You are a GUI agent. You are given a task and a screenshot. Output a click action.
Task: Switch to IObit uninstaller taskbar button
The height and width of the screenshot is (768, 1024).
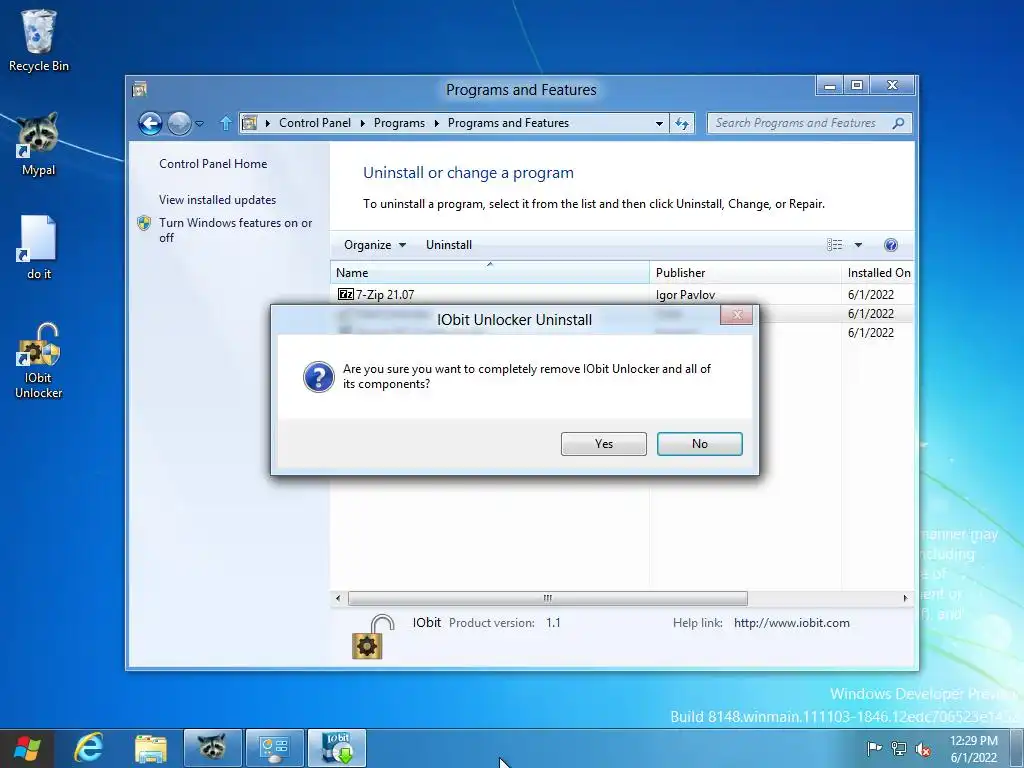pos(337,748)
